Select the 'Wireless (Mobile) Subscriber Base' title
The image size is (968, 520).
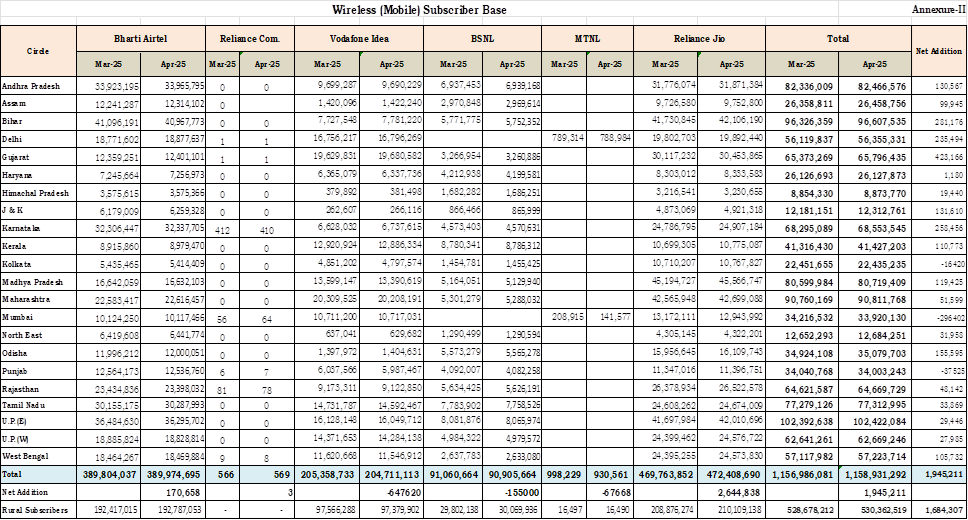[x=419, y=10]
